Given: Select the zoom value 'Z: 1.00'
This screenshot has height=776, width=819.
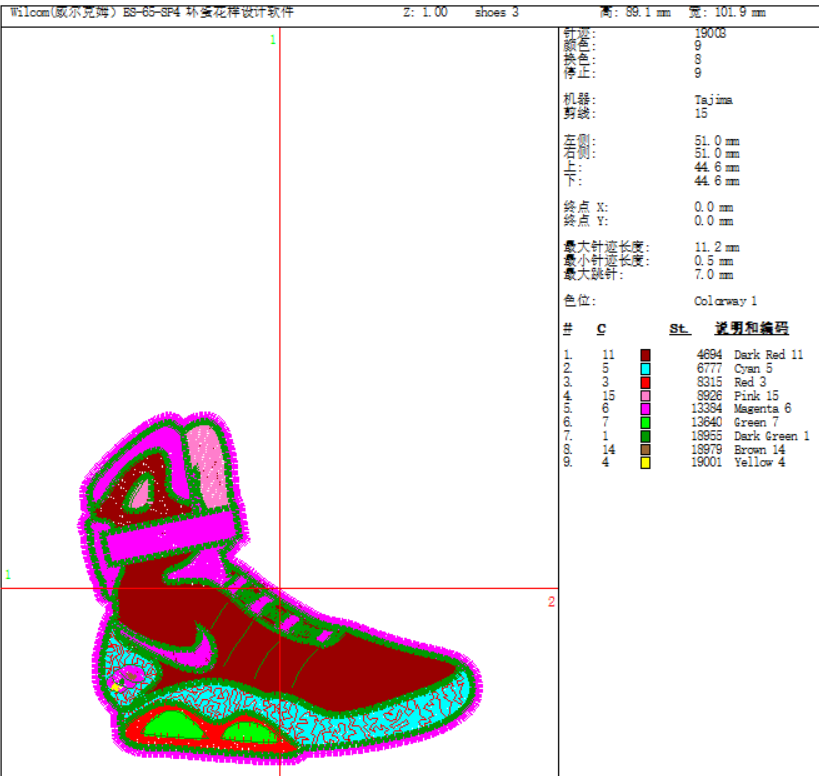Looking at the screenshot, I should (x=425, y=12).
